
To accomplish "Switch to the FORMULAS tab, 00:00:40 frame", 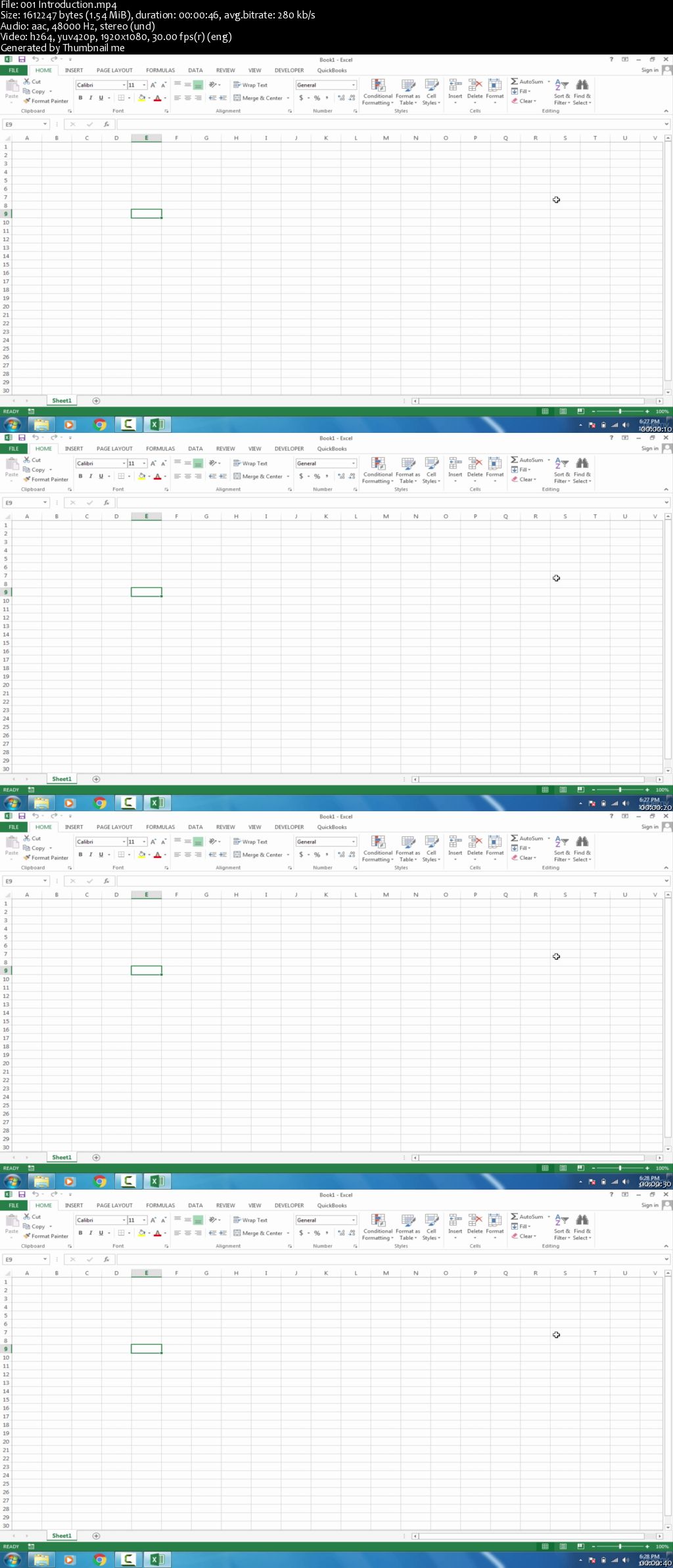I will coord(160,1205).
